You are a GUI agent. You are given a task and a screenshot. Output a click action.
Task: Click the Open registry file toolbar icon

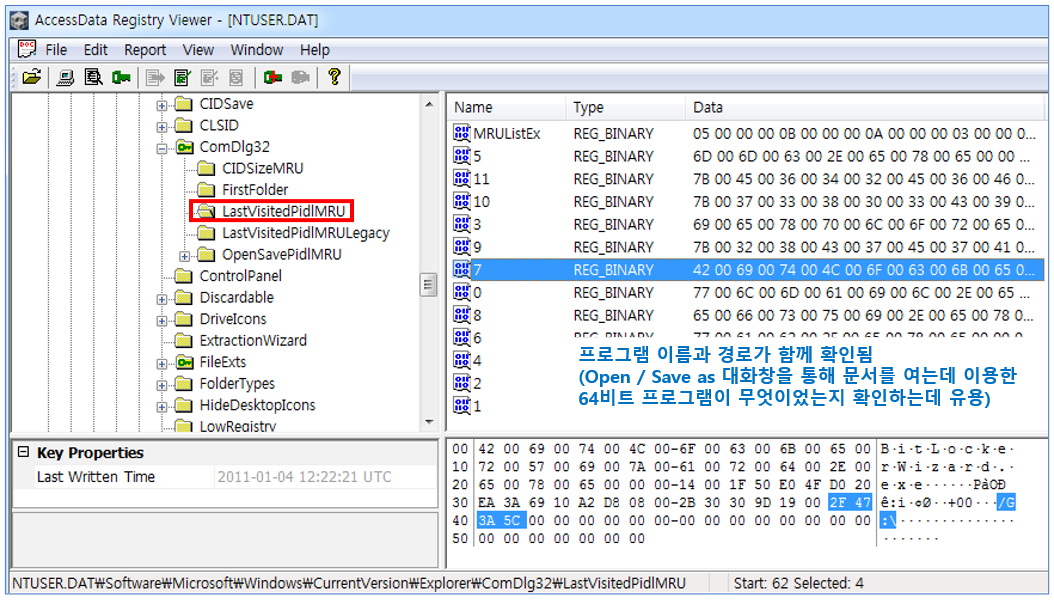tap(31, 77)
